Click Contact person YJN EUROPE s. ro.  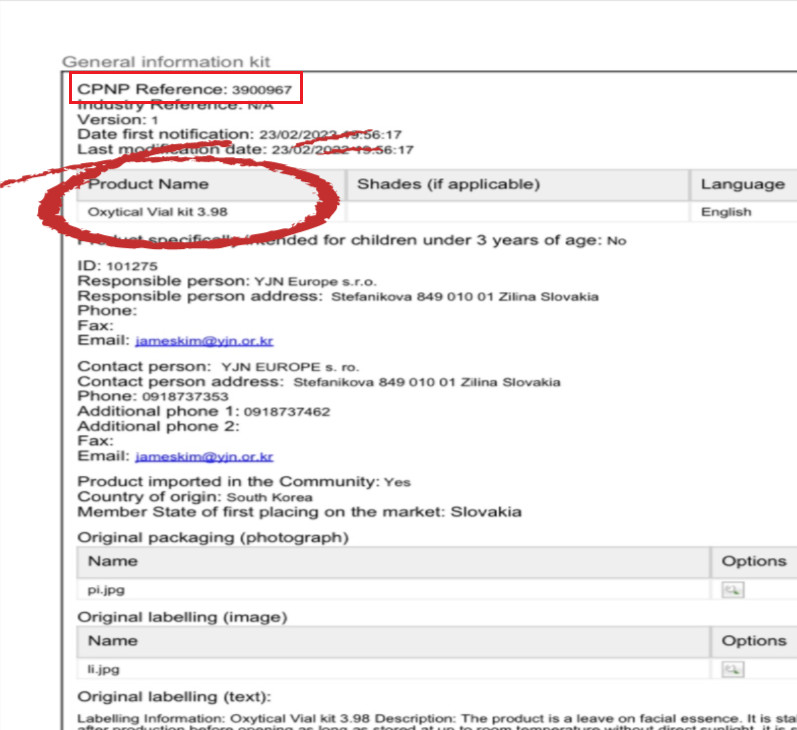click(x=219, y=367)
